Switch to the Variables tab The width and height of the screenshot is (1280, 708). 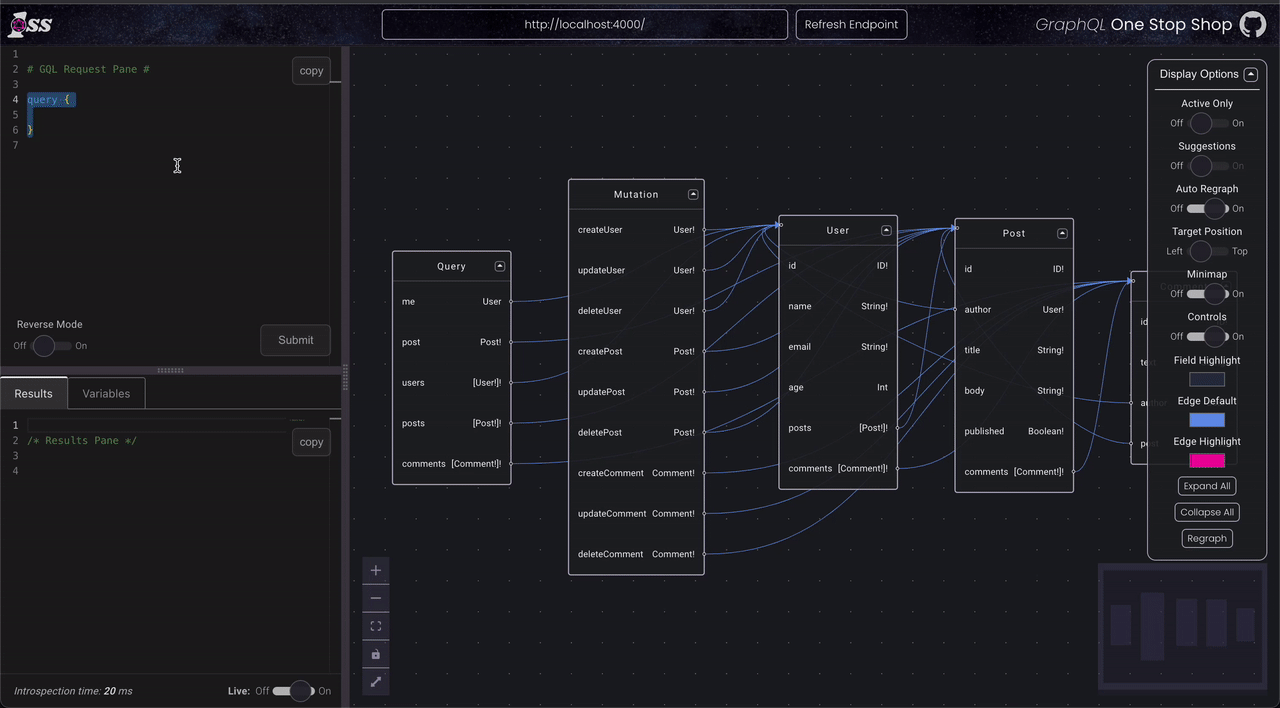106,394
